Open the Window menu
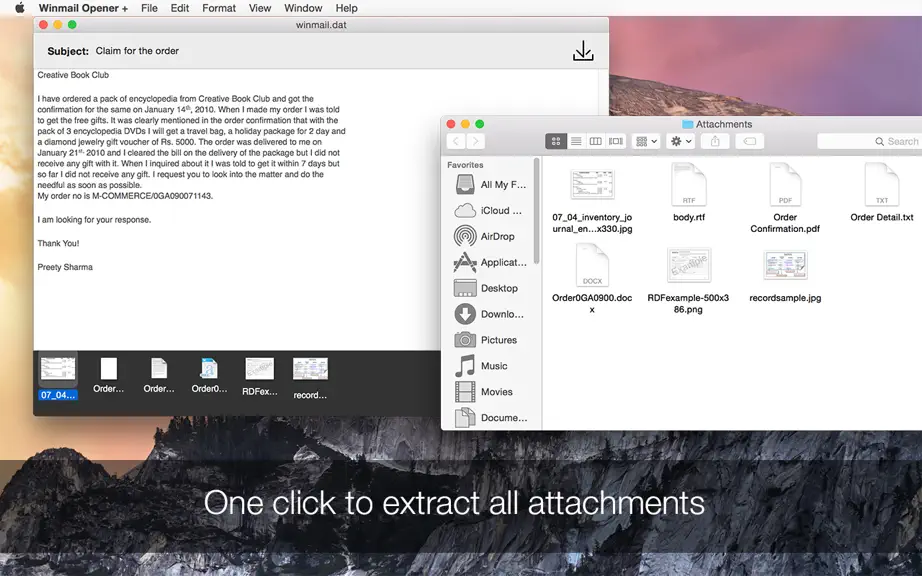The width and height of the screenshot is (922, 576). 303,8
